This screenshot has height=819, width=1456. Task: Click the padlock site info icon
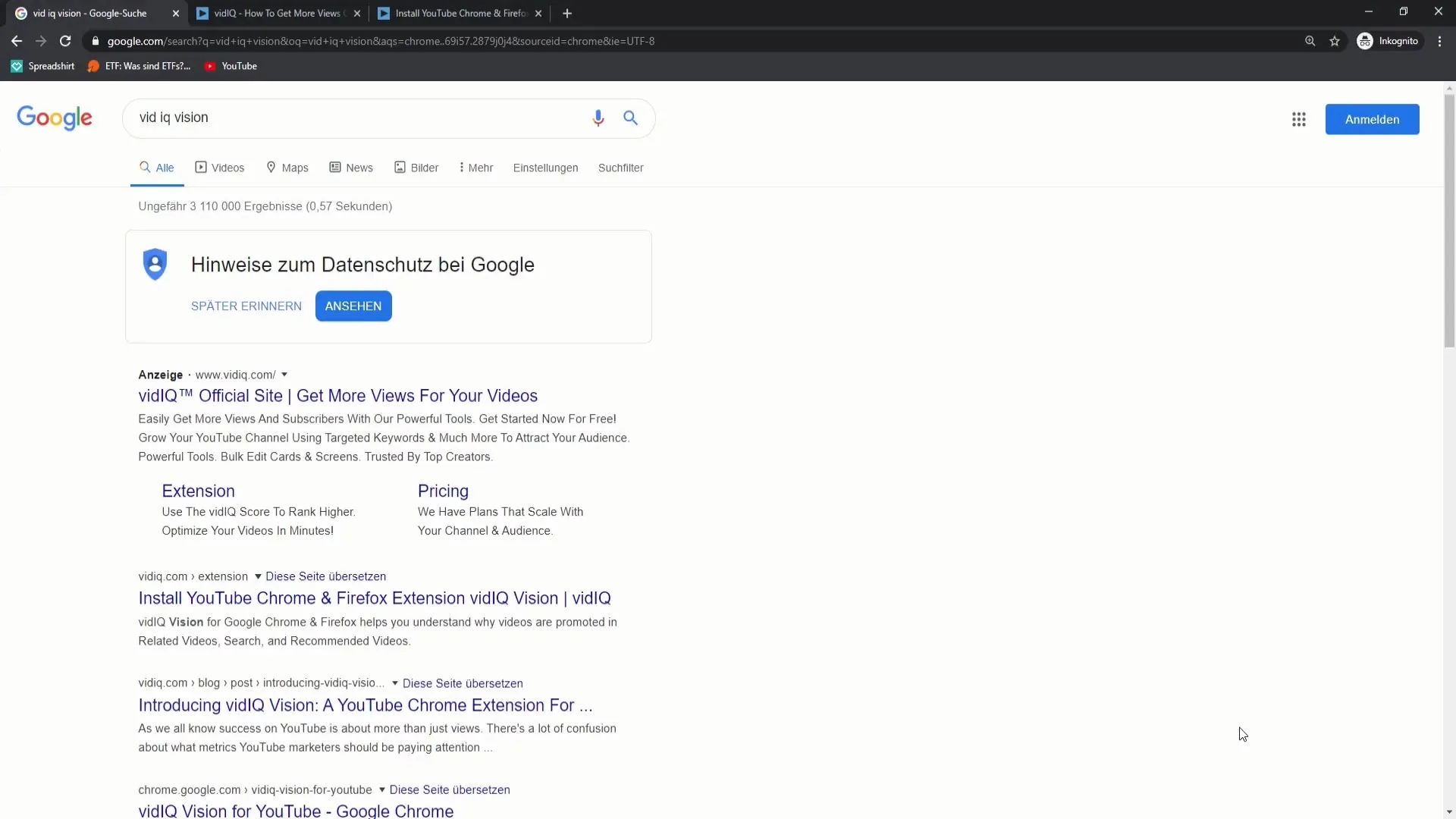(x=96, y=41)
